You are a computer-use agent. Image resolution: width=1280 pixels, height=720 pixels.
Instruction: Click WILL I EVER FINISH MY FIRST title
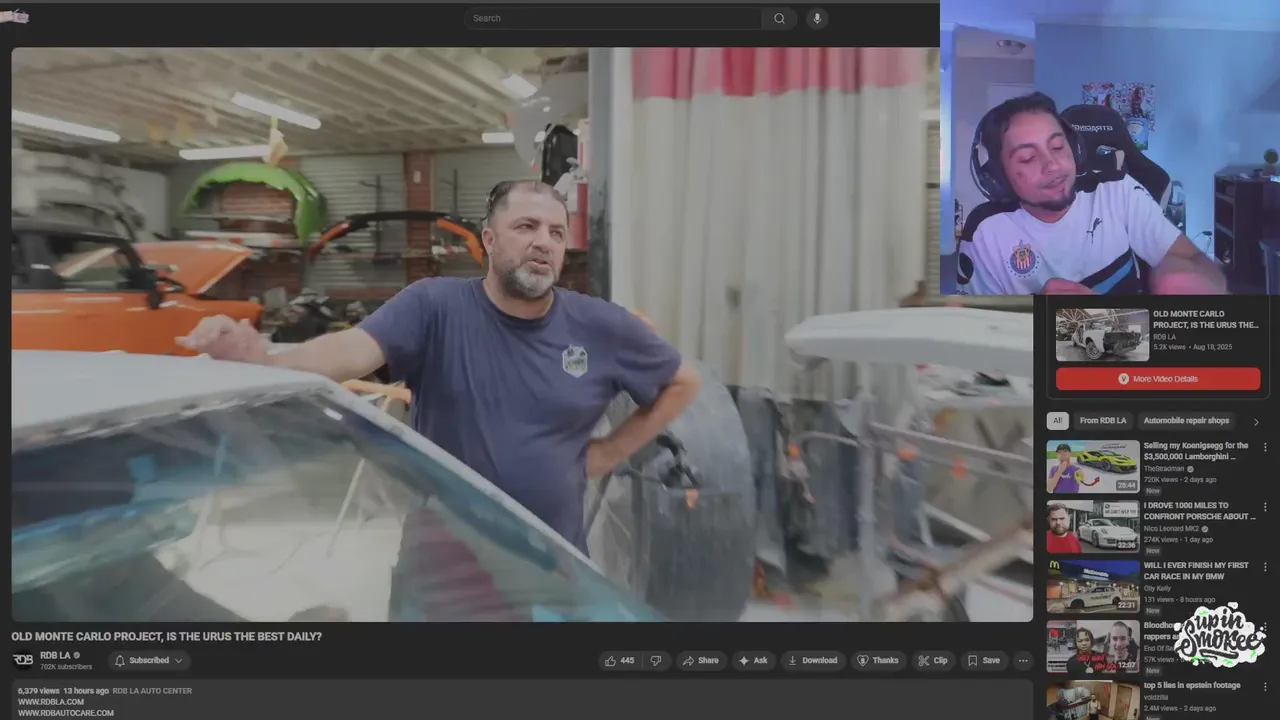point(1196,571)
